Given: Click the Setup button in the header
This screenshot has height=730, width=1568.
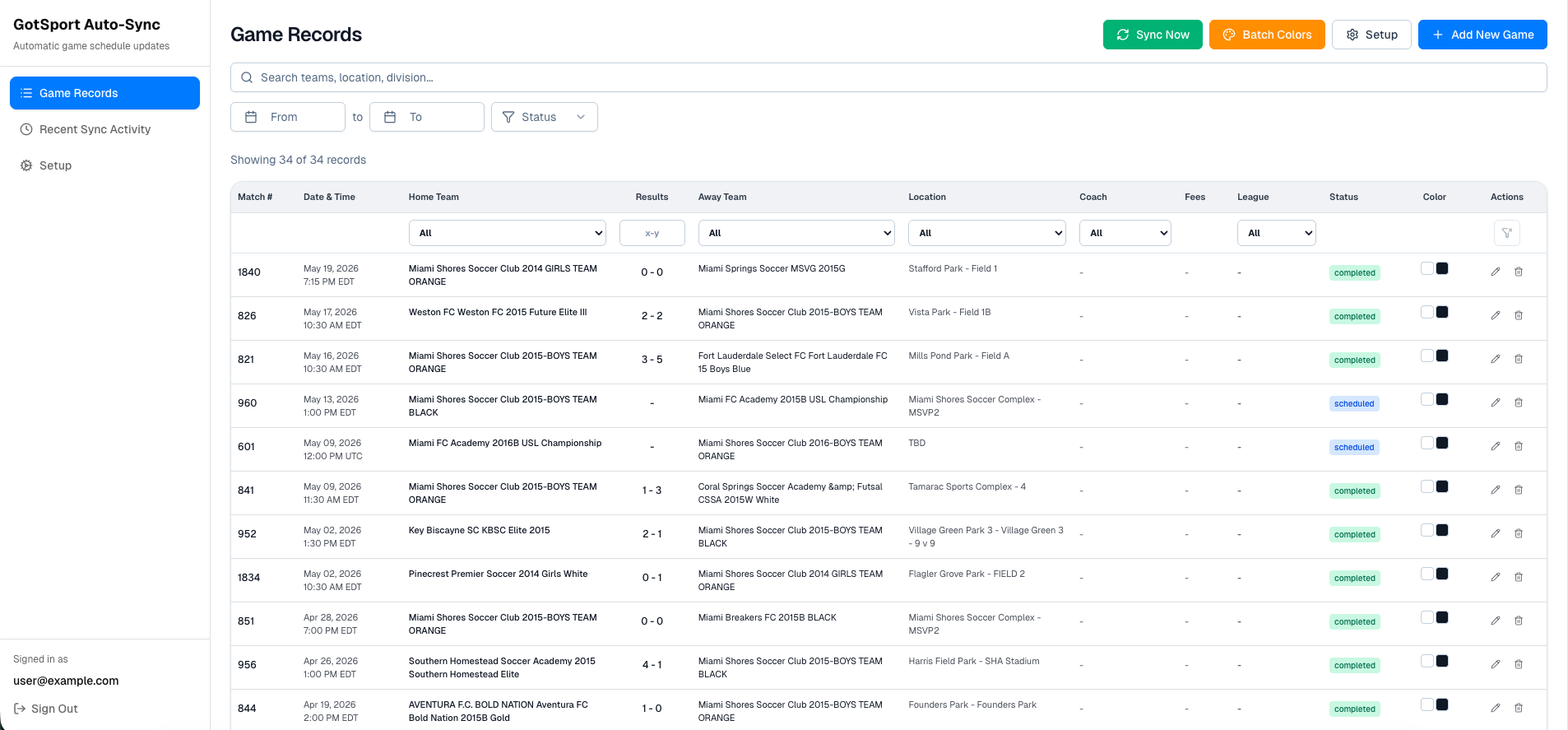Looking at the screenshot, I should point(1371,35).
